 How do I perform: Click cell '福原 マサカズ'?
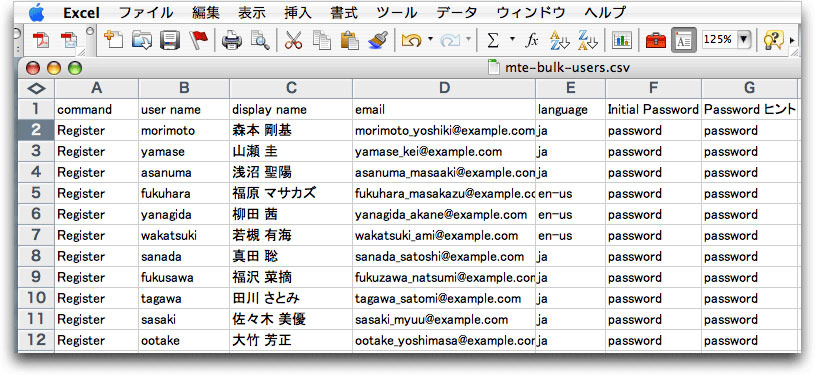[x=291, y=193]
